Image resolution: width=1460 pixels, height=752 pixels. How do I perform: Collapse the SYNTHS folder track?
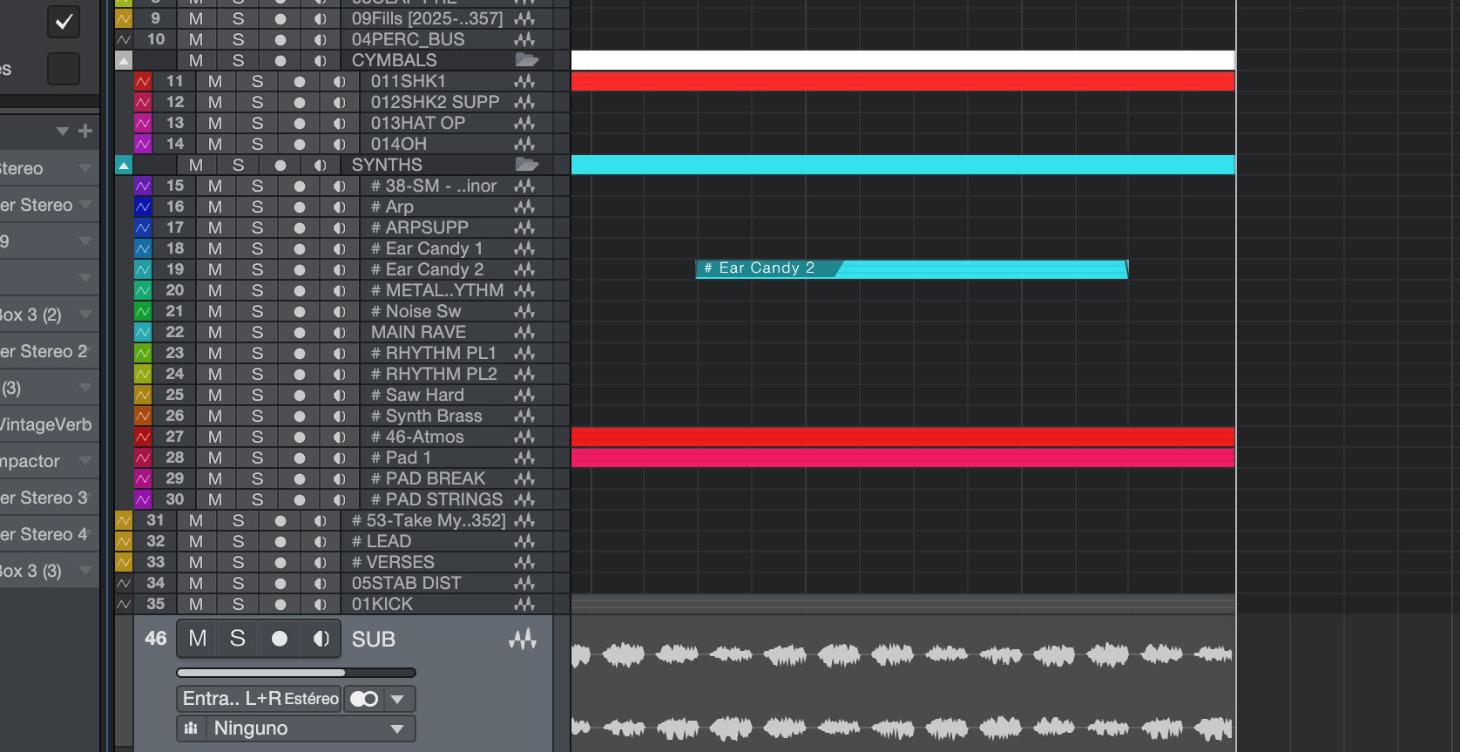[x=123, y=164]
